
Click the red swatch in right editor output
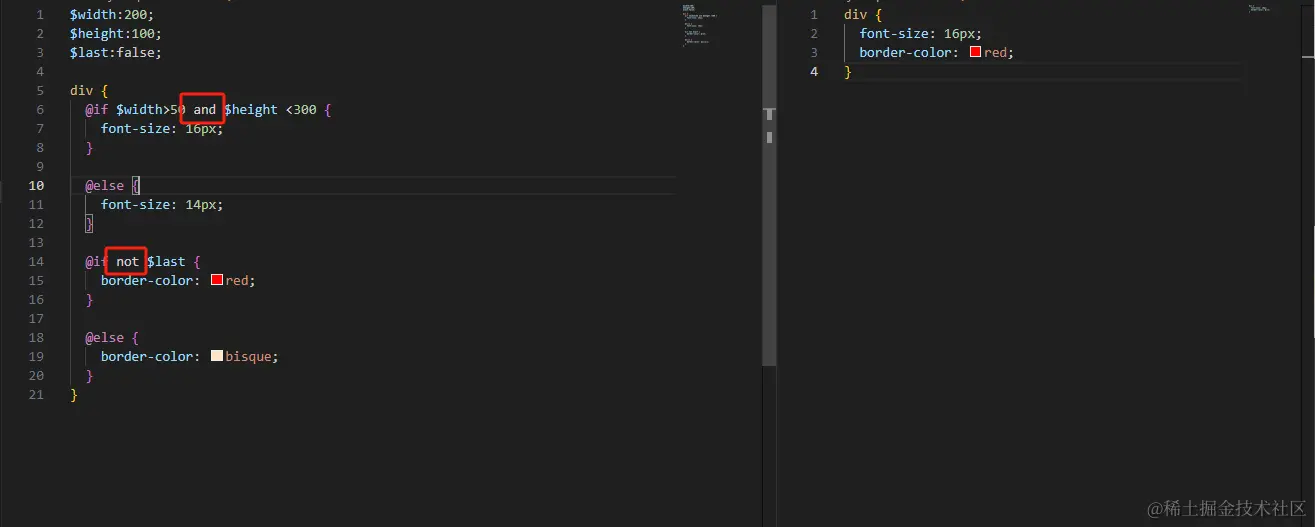[975, 52]
